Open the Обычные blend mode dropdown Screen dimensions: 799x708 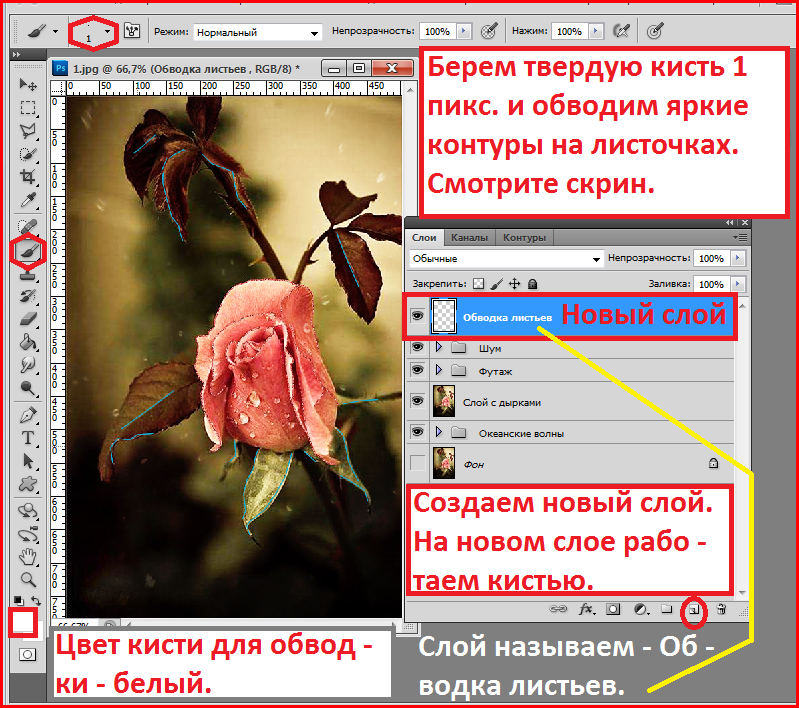coord(507,259)
